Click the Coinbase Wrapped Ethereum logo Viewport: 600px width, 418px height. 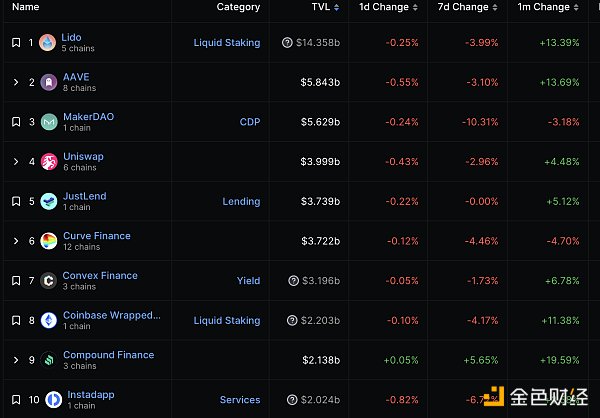[48, 320]
